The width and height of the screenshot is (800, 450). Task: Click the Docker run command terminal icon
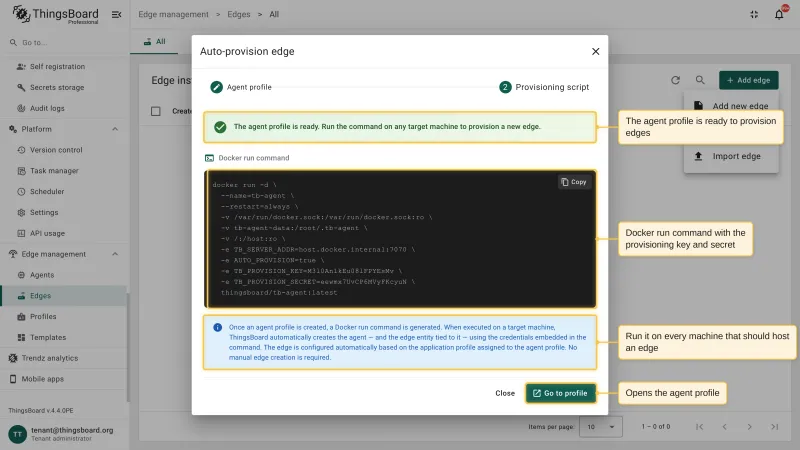click(x=209, y=158)
